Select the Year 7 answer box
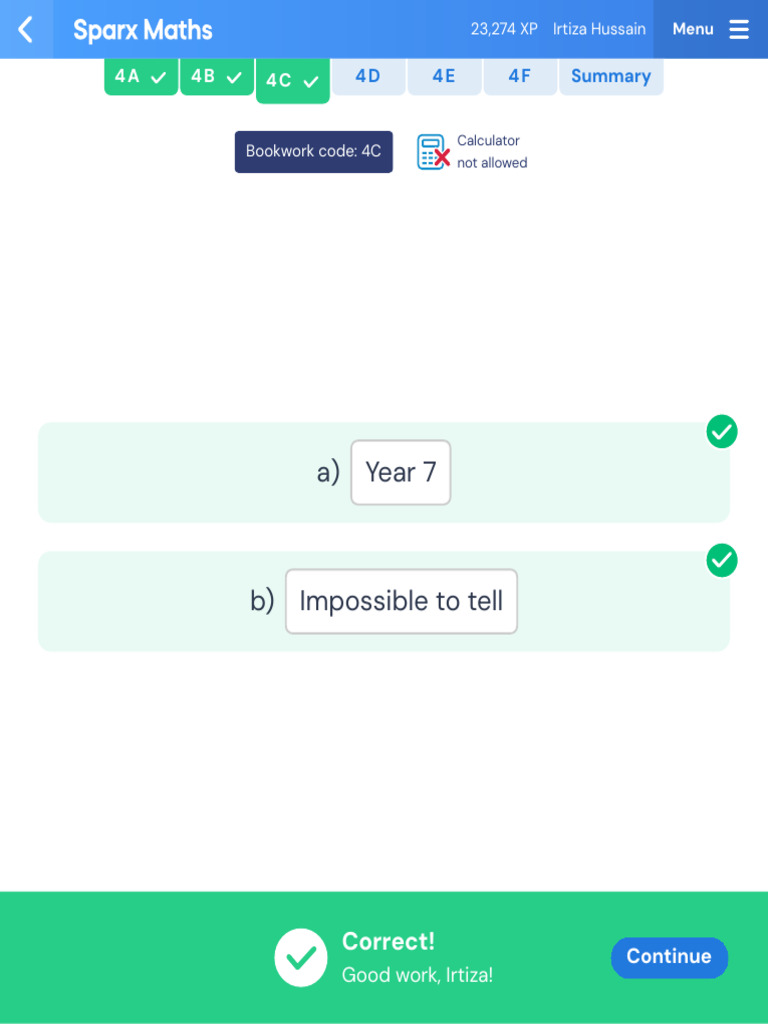The image size is (768, 1024). pyautogui.click(x=401, y=472)
